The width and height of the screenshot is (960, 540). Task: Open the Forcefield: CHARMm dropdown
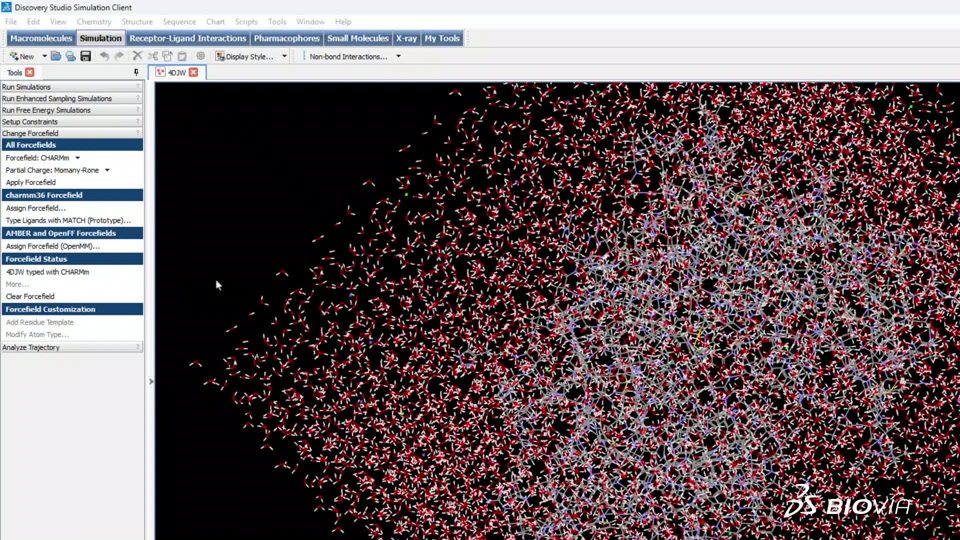pyautogui.click(x=43, y=158)
